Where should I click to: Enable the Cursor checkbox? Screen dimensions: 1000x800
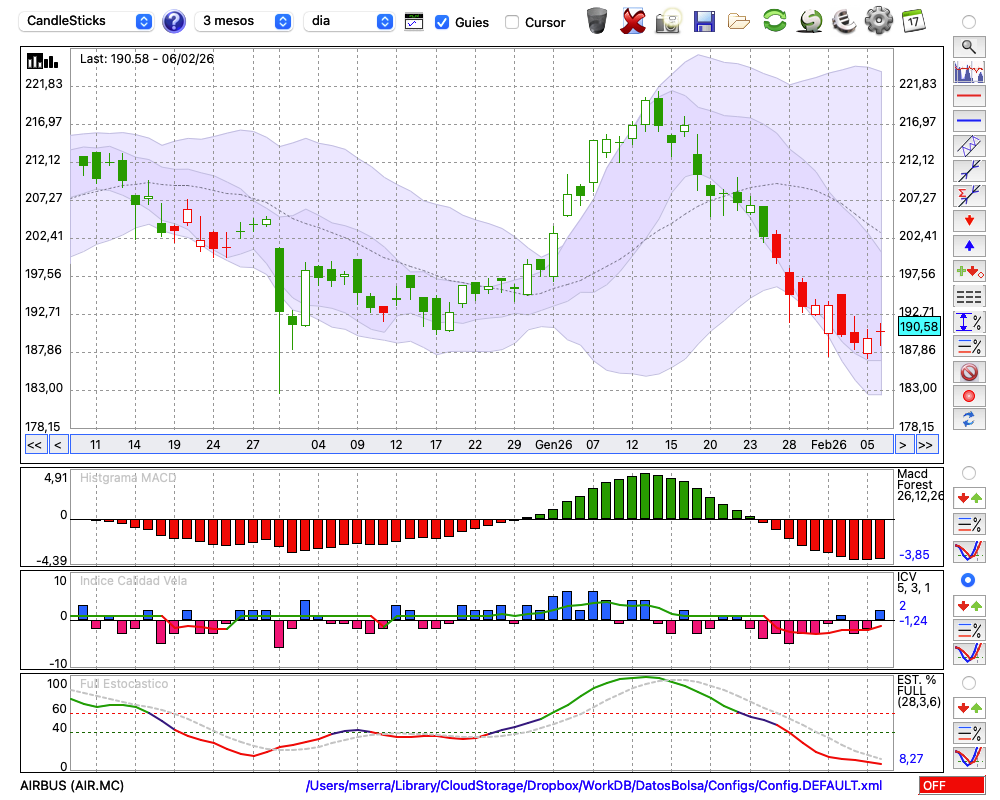512,22
